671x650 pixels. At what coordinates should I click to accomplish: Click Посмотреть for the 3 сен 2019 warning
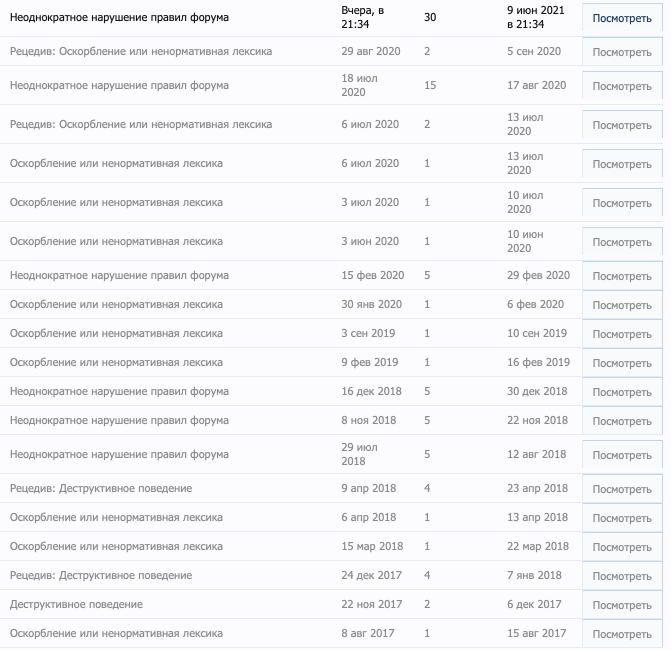pyautogui.click(x=622, y=334)
